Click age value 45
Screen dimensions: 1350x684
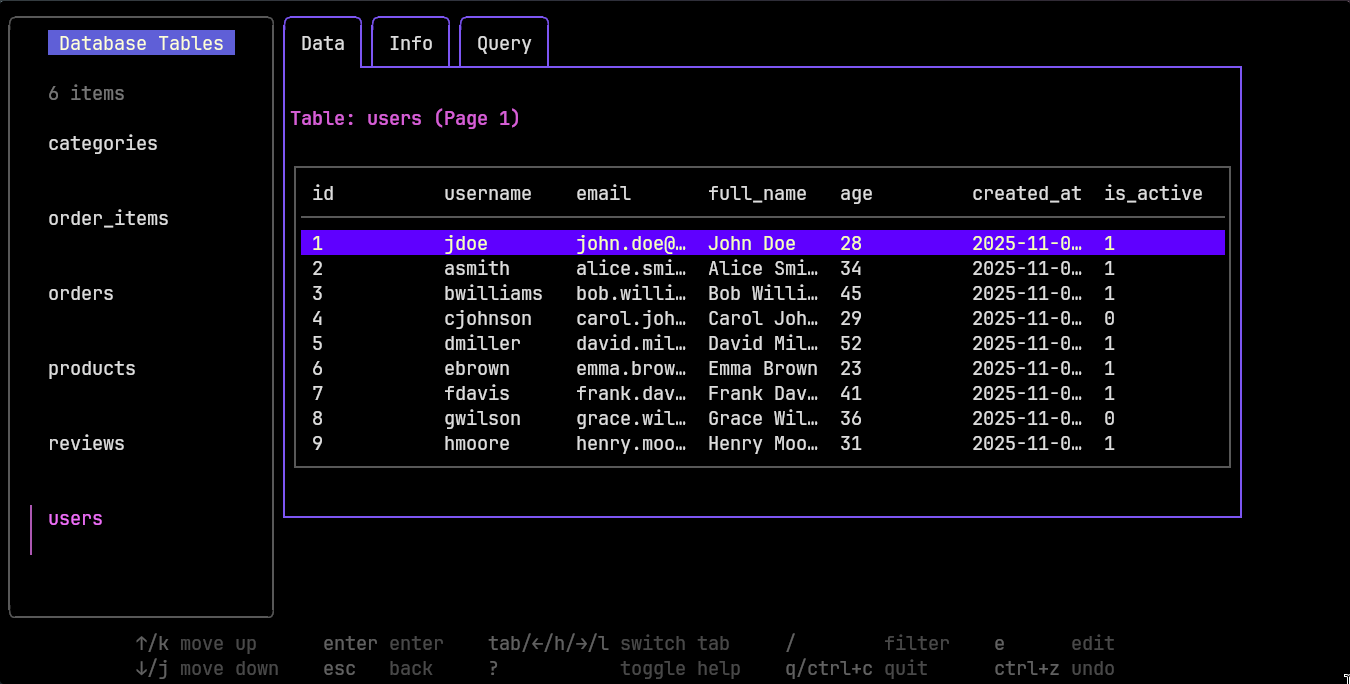[851, 293]
